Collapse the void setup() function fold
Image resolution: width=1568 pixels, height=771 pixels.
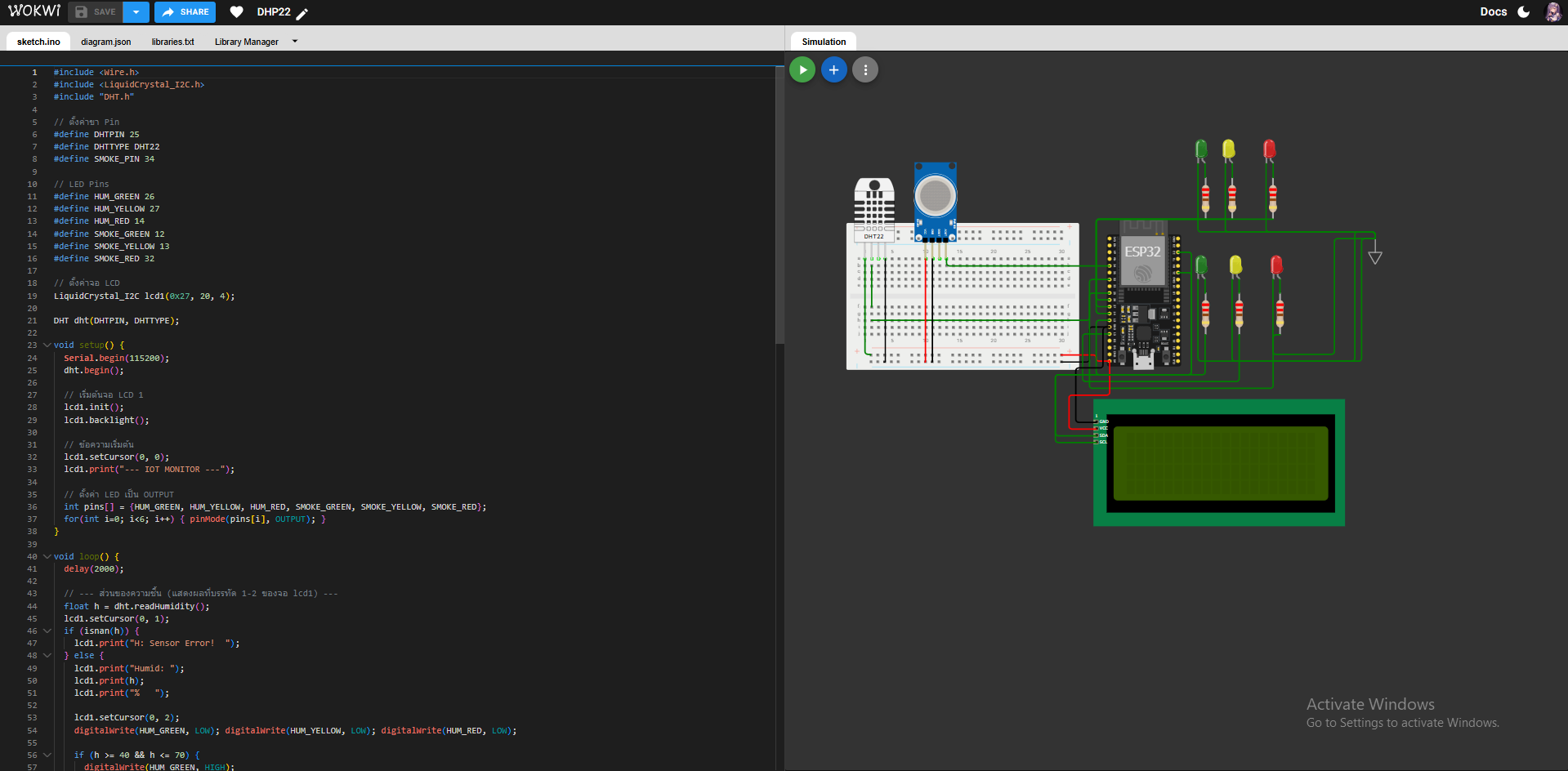(x=47, y=345)
